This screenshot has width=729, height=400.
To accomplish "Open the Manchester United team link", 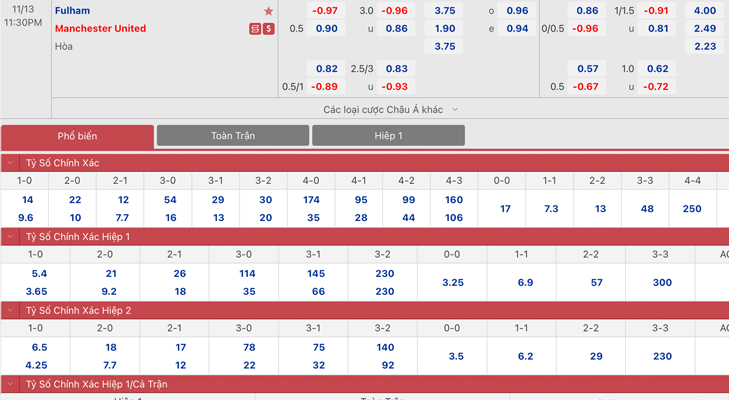I will tap(100, 28).
